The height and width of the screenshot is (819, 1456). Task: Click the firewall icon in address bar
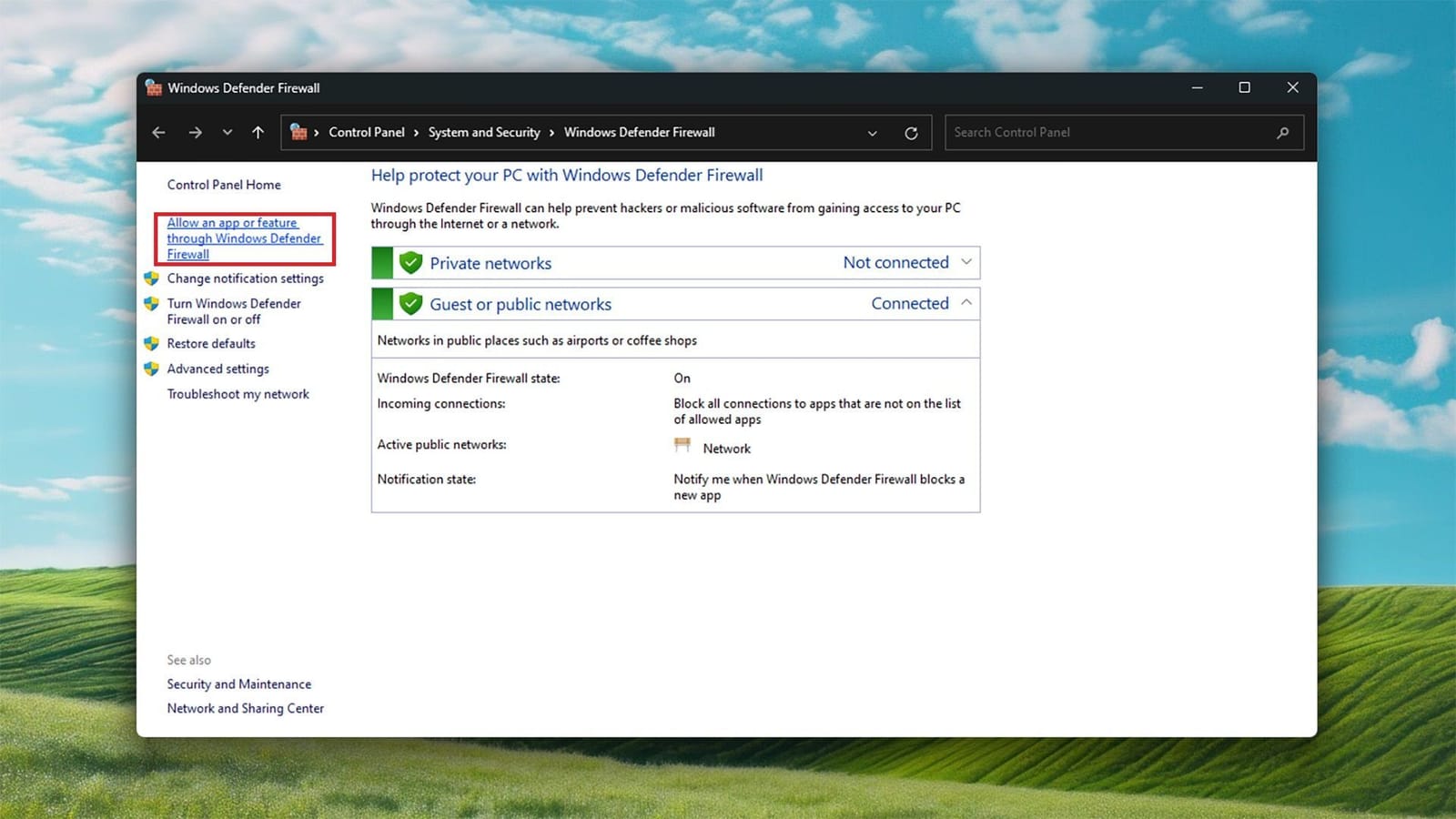click(x=298, y=132)
